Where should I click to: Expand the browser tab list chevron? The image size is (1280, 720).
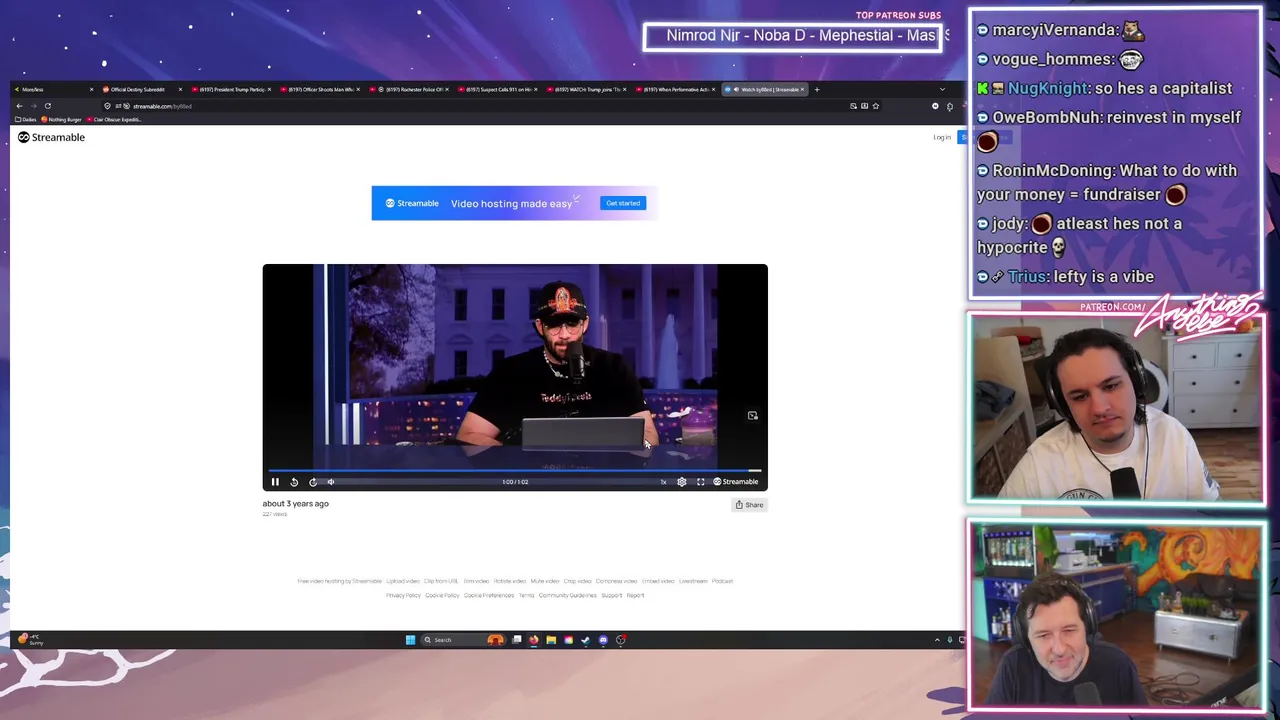(942, 90)
